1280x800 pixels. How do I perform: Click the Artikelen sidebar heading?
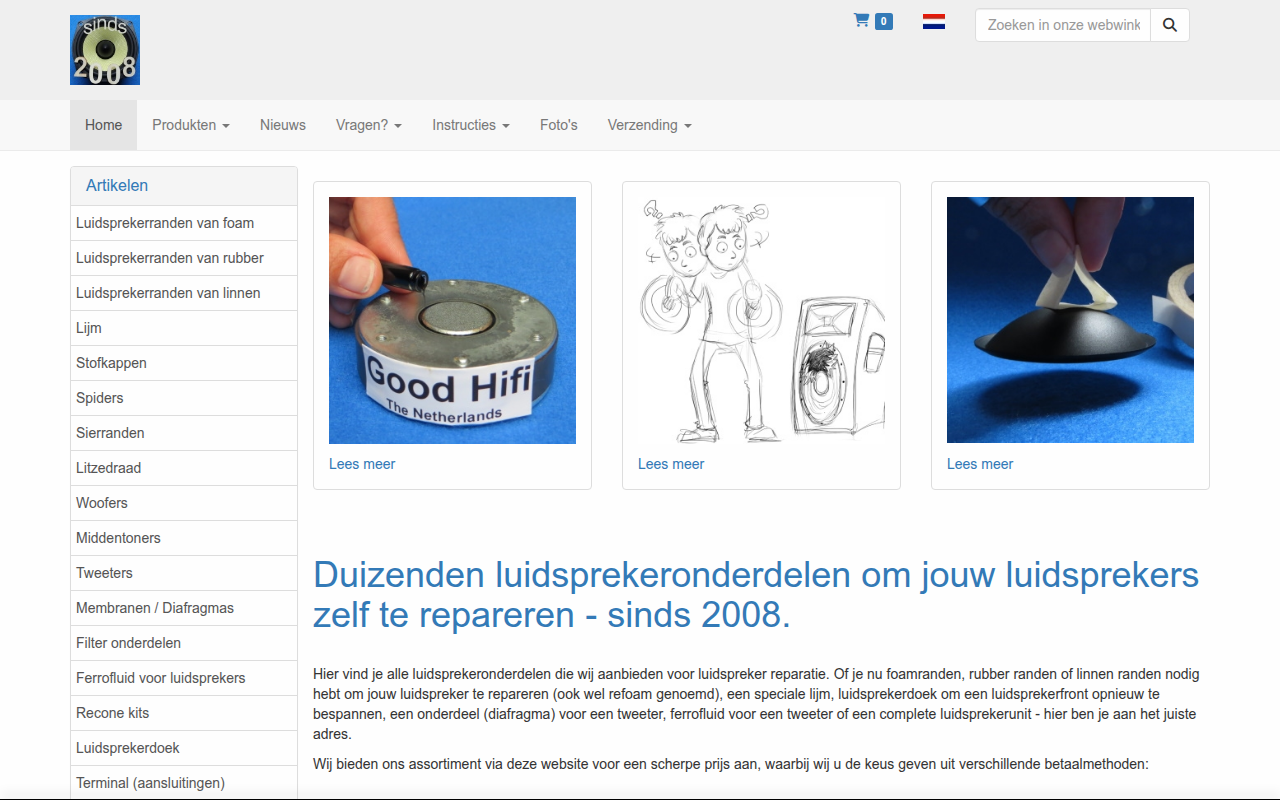click(x=117, y=185)
